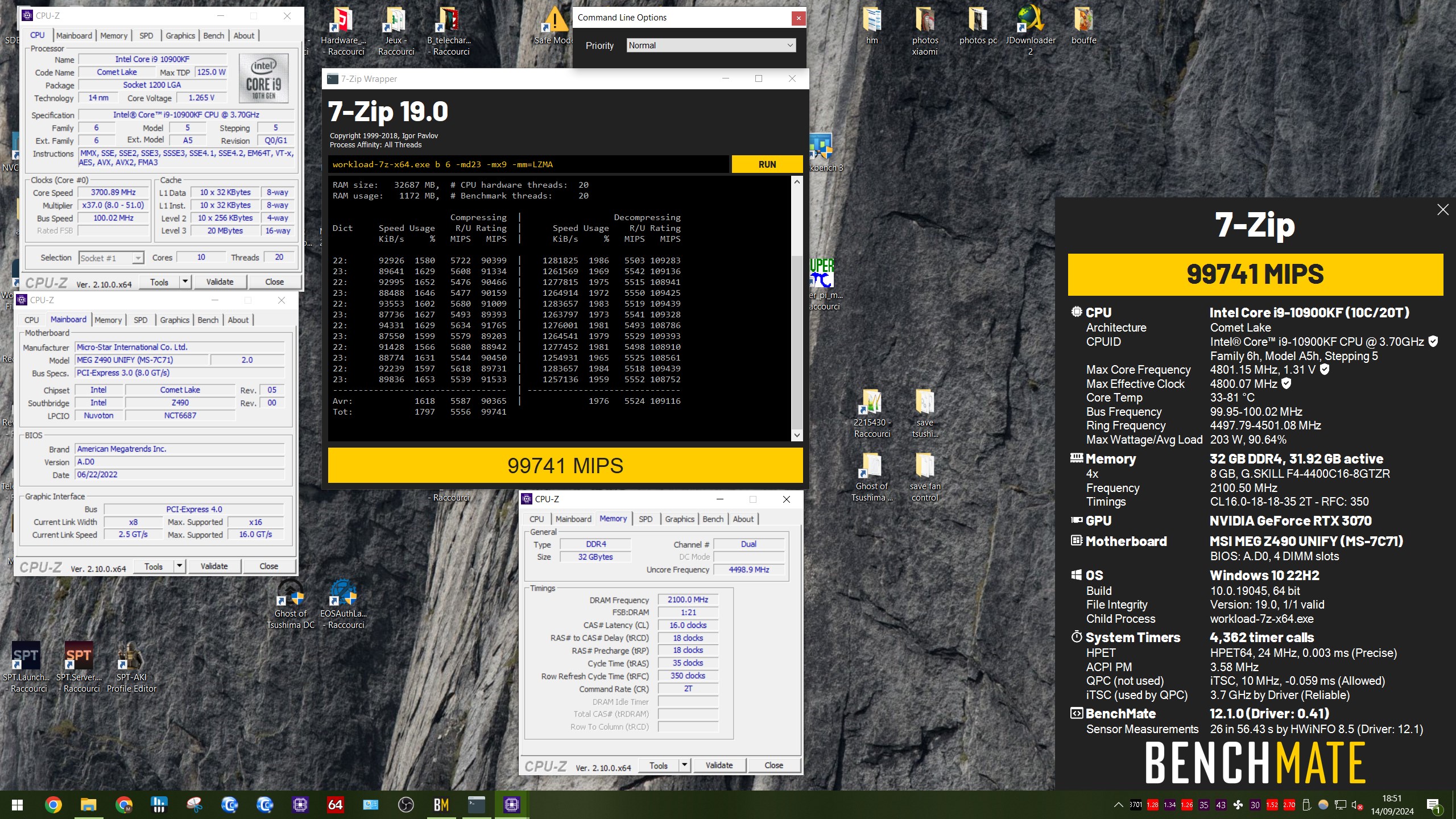
Task: Click Close button in Memory CPU-Z window
Action: (773, 765)
